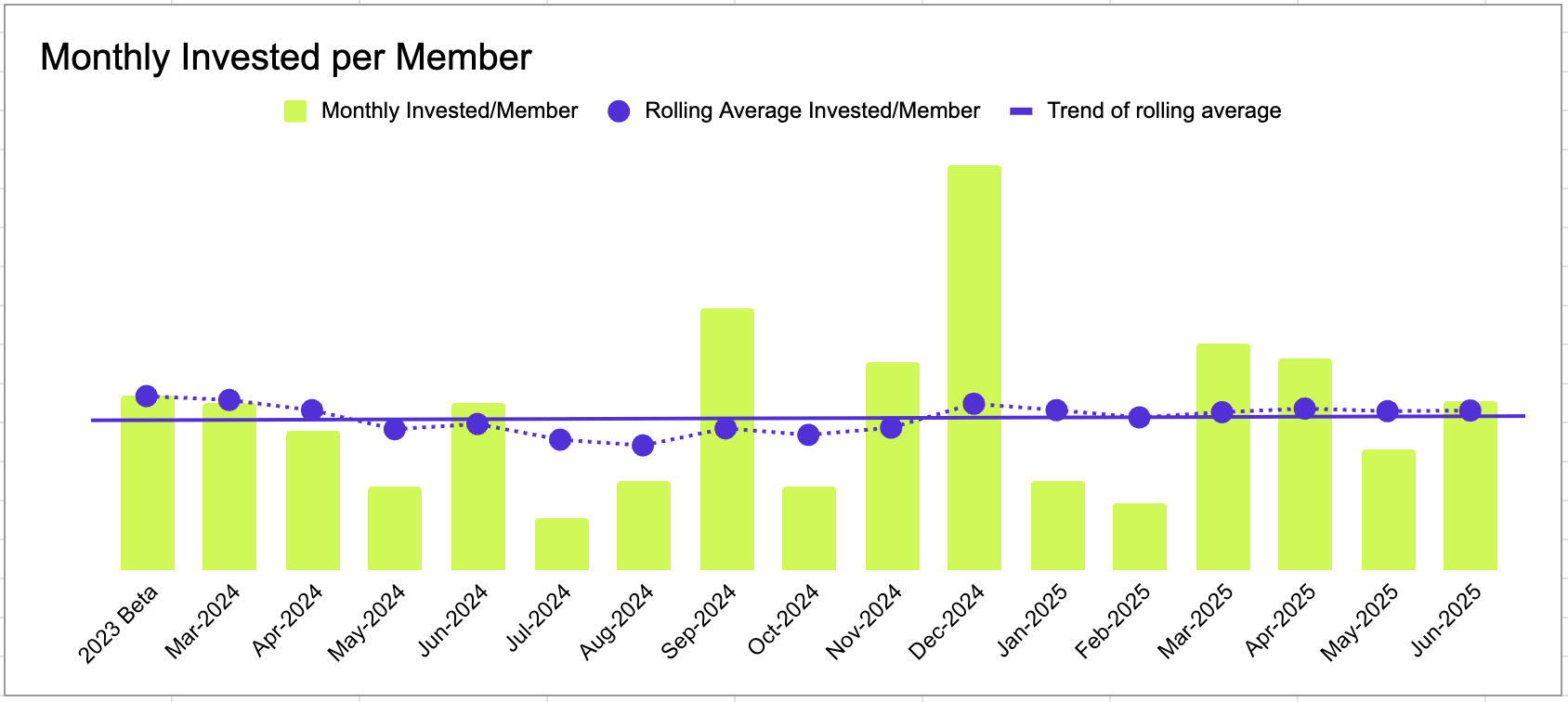Screen dimensions: 1568x702
Task: Click the "Jun-2025" axis label
Action: [x=1445, y=620]
